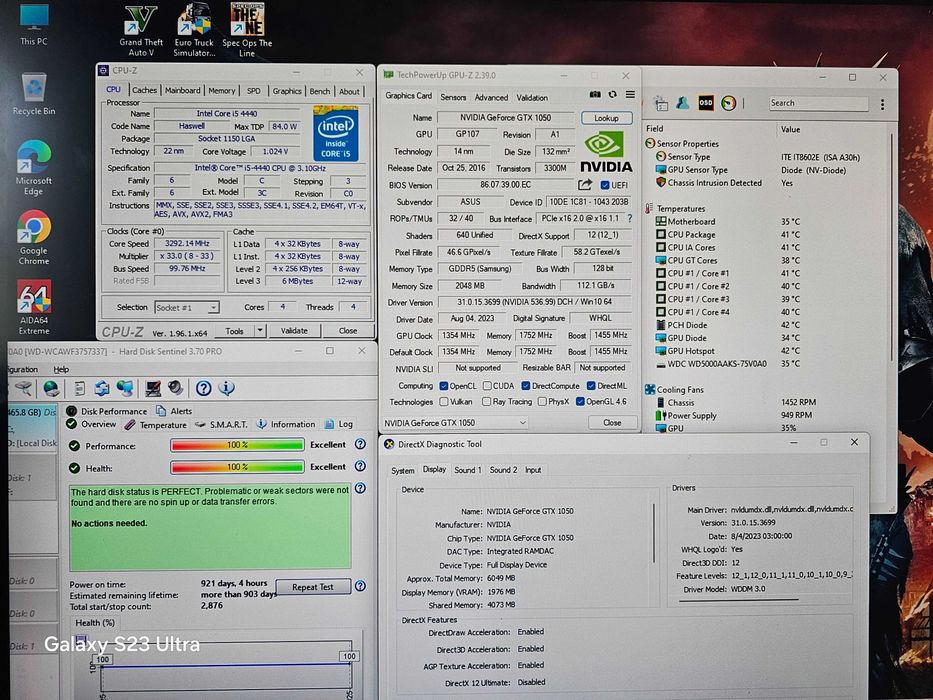Collapse the AIDA64 Temperatures group
933x700 pixels.
[649, 208]
